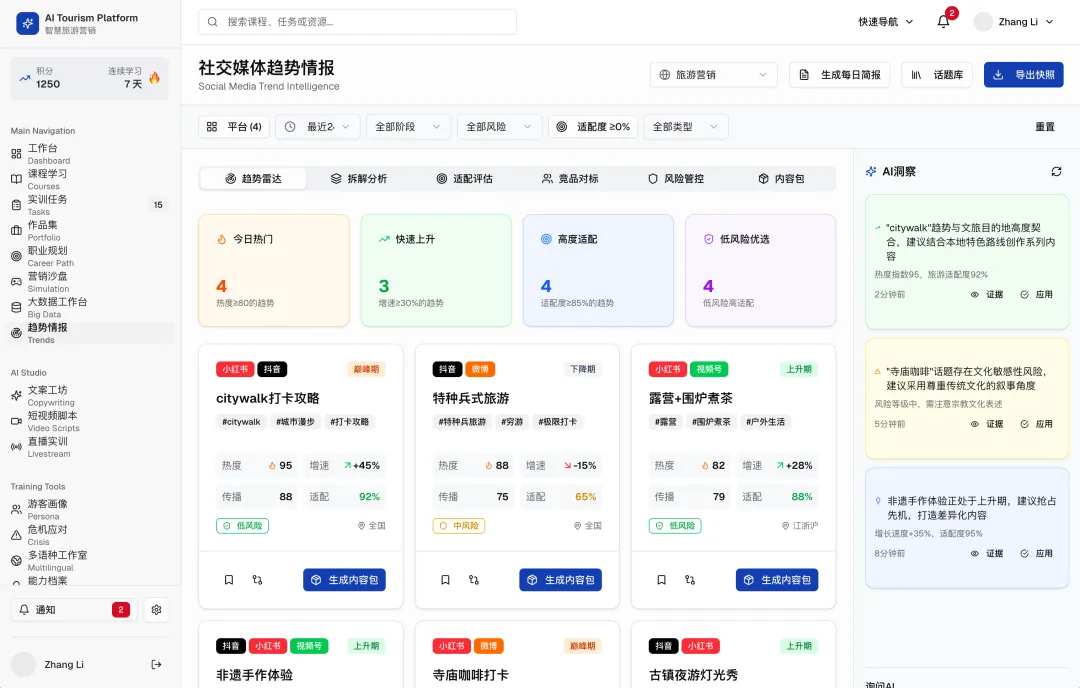Open 实训任务 Tasks in the sidebar
The height and width of the screenshot is (688, 1080).
pyautogui.click(x=88, y=205)
